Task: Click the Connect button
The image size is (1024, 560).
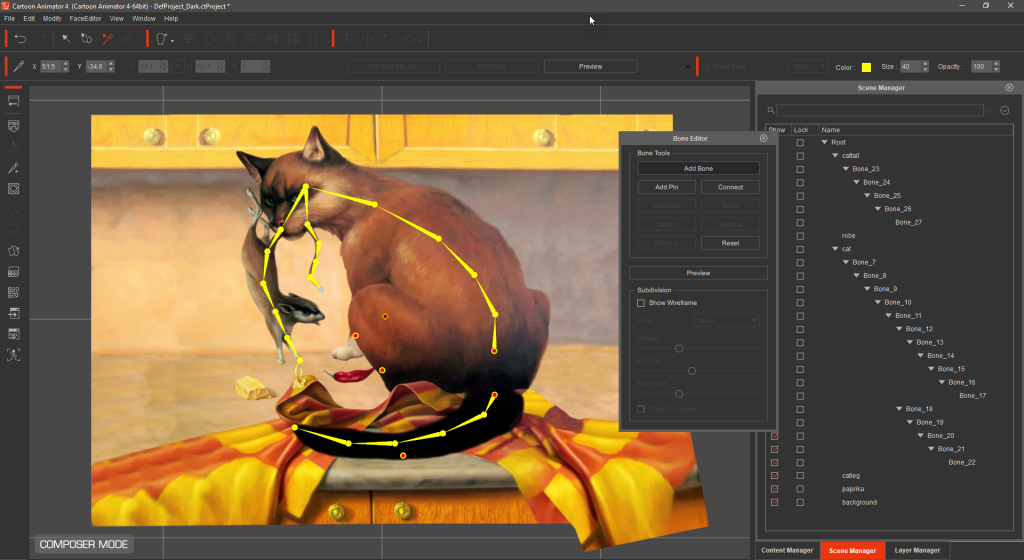Action: (x=730, y=187)
